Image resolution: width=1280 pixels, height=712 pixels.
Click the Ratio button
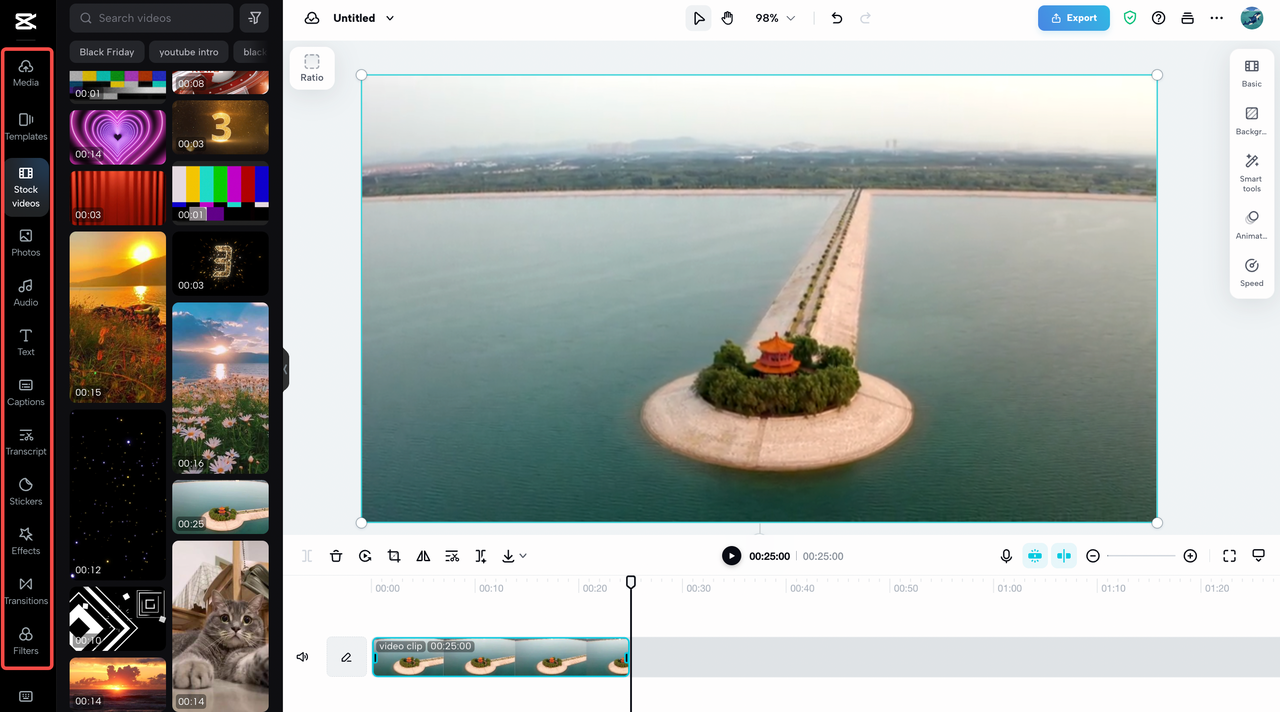[312, 68]
